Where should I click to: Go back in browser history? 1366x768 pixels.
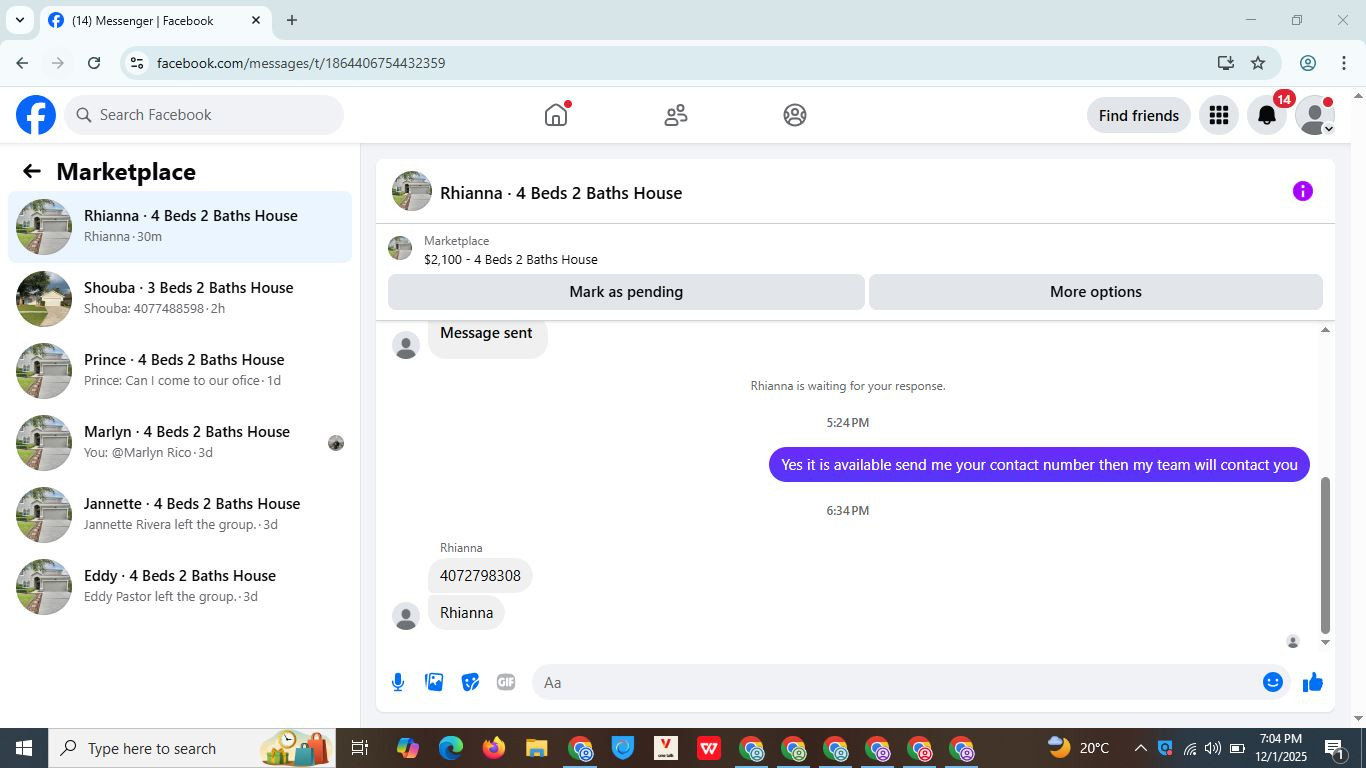point(22,63)
